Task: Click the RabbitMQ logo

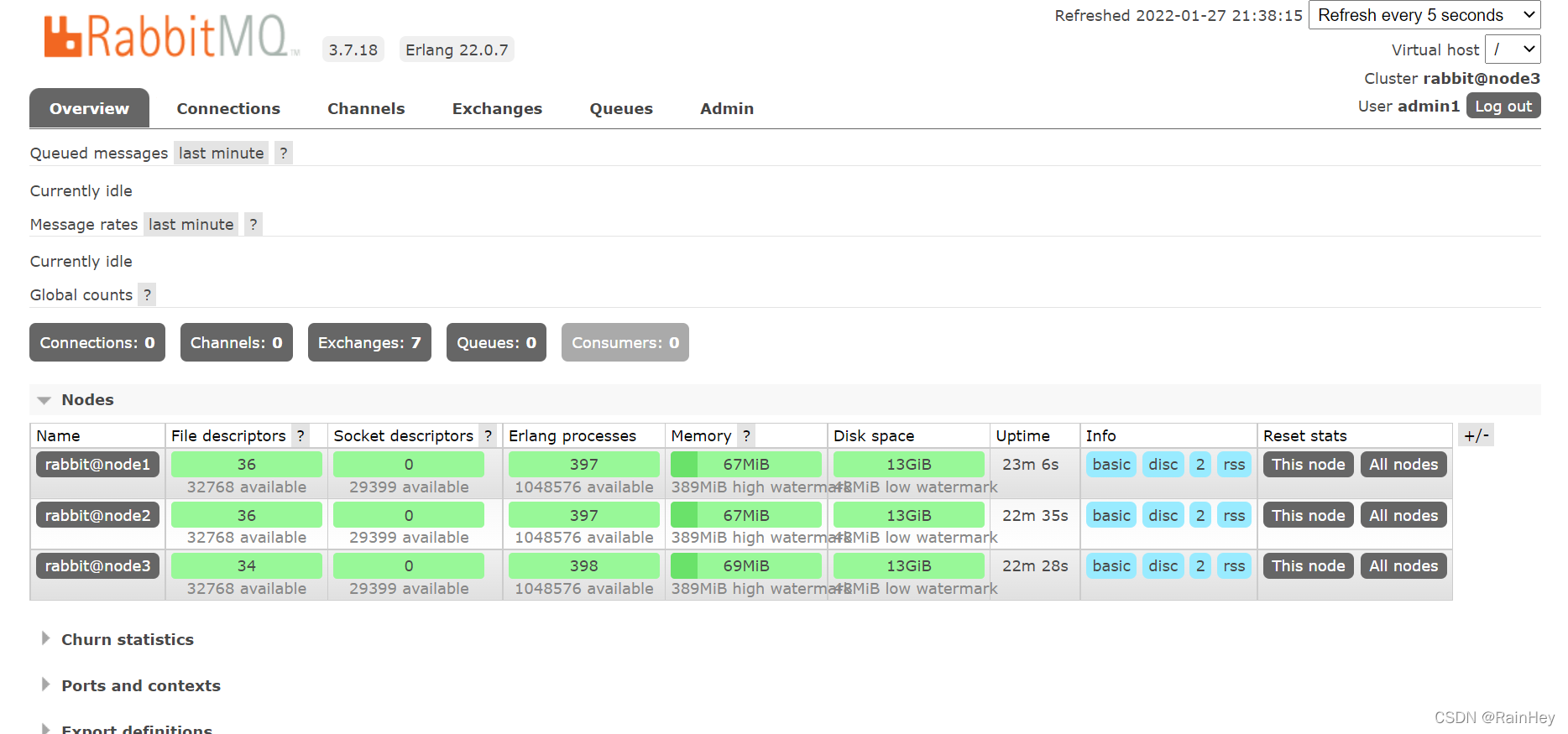Action: tap(171, 37)
